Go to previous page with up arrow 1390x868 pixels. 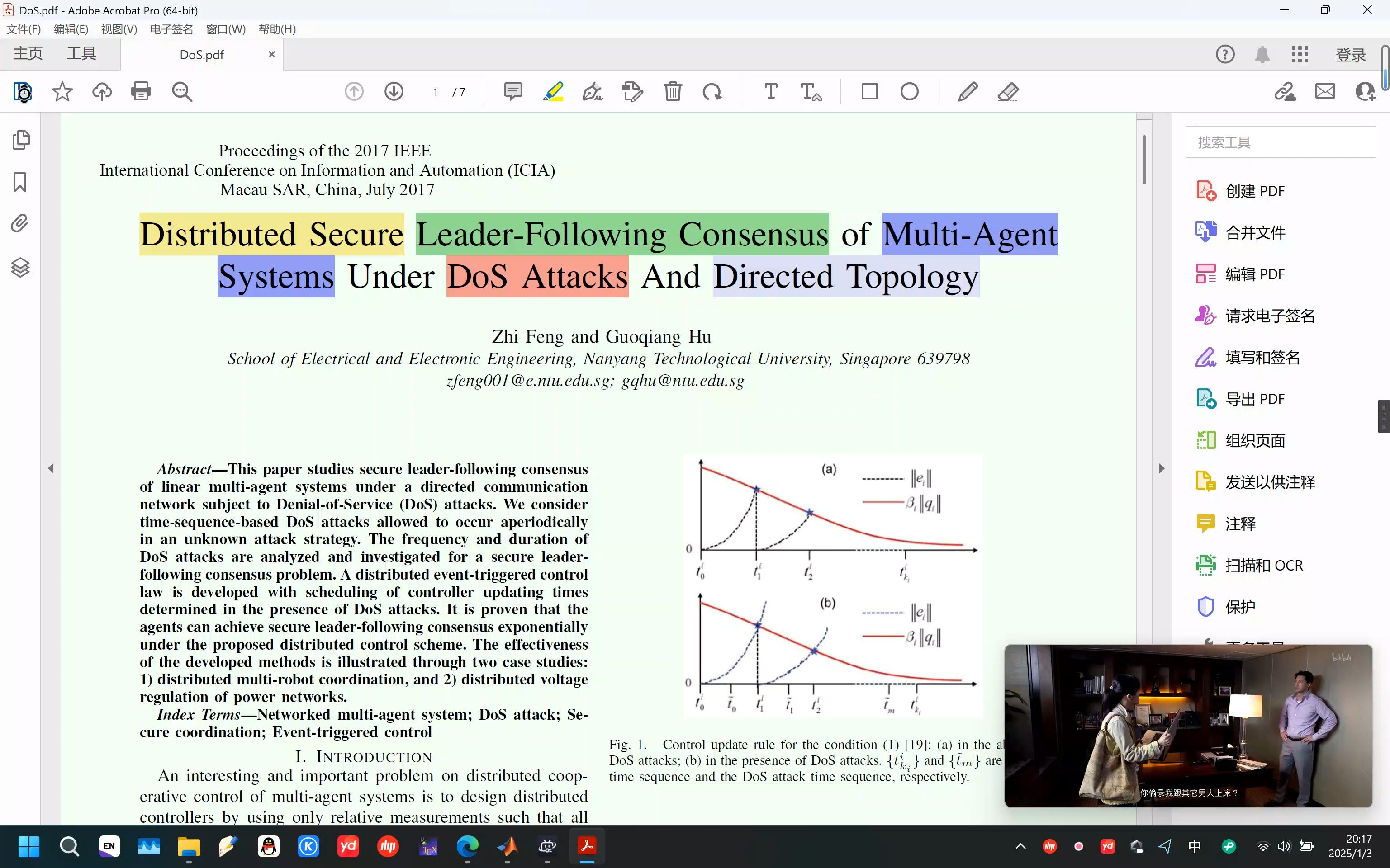point(354,92)
